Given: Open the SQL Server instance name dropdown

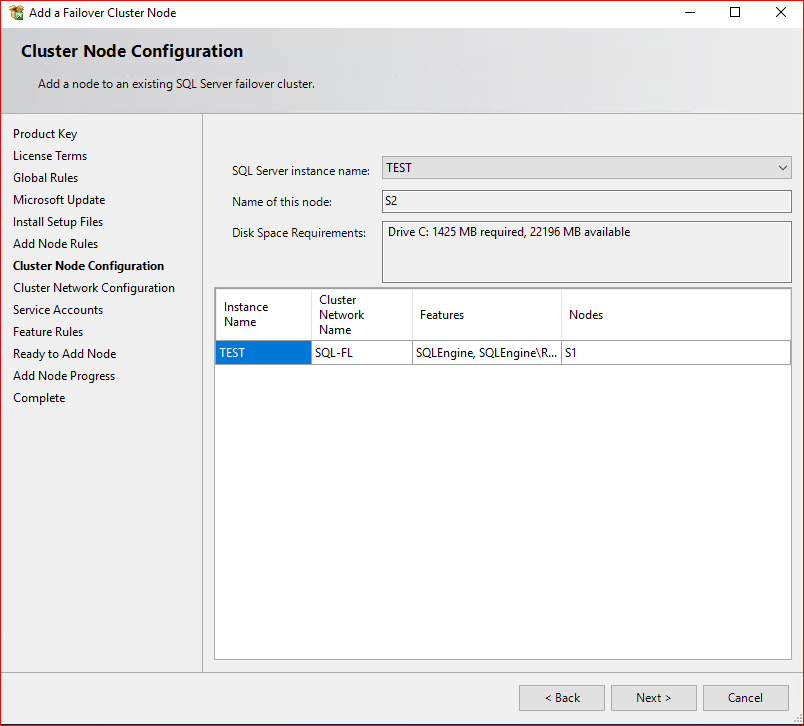Looking at the screenshot, I should pos(587,168).
